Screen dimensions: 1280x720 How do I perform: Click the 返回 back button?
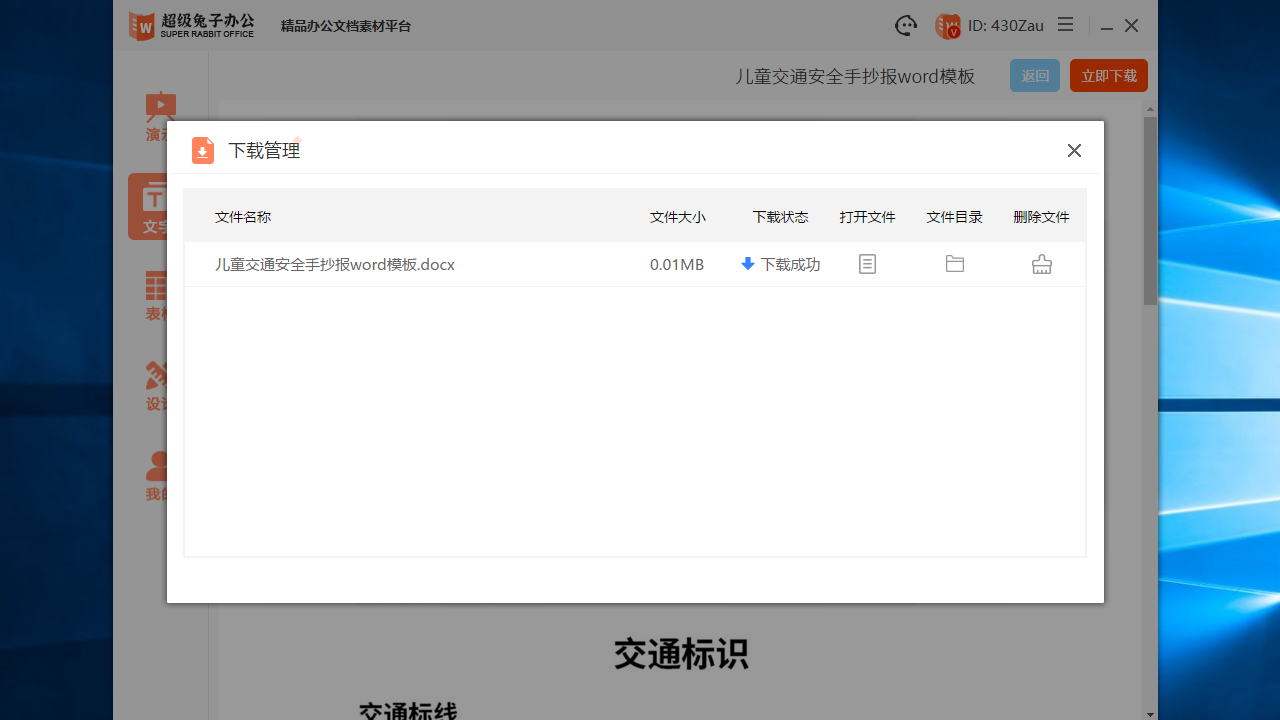[1034, 75]
